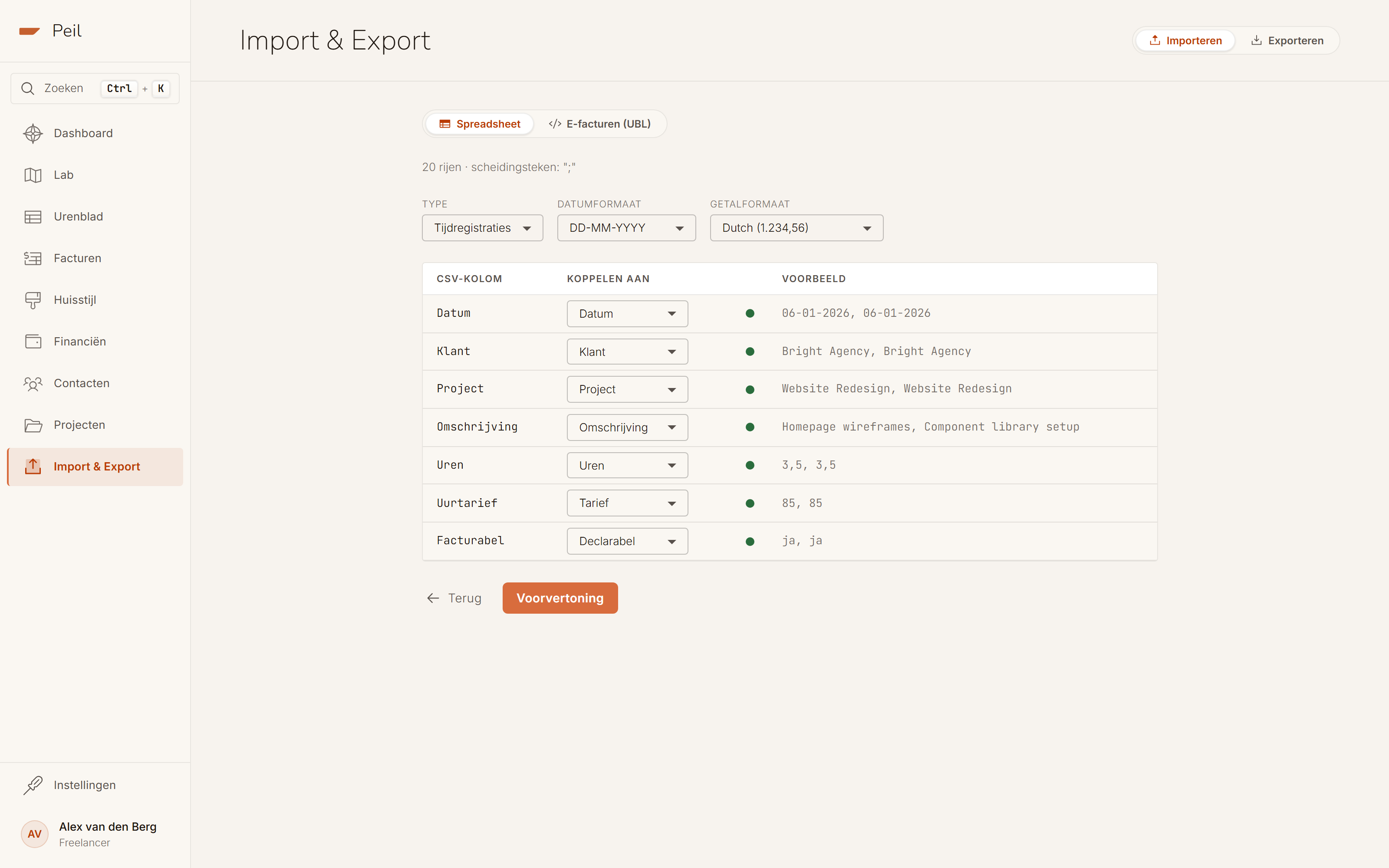
Task: Open the Datumformaat dropdown DD-MM-YYYY
Action: click(626, 228)
